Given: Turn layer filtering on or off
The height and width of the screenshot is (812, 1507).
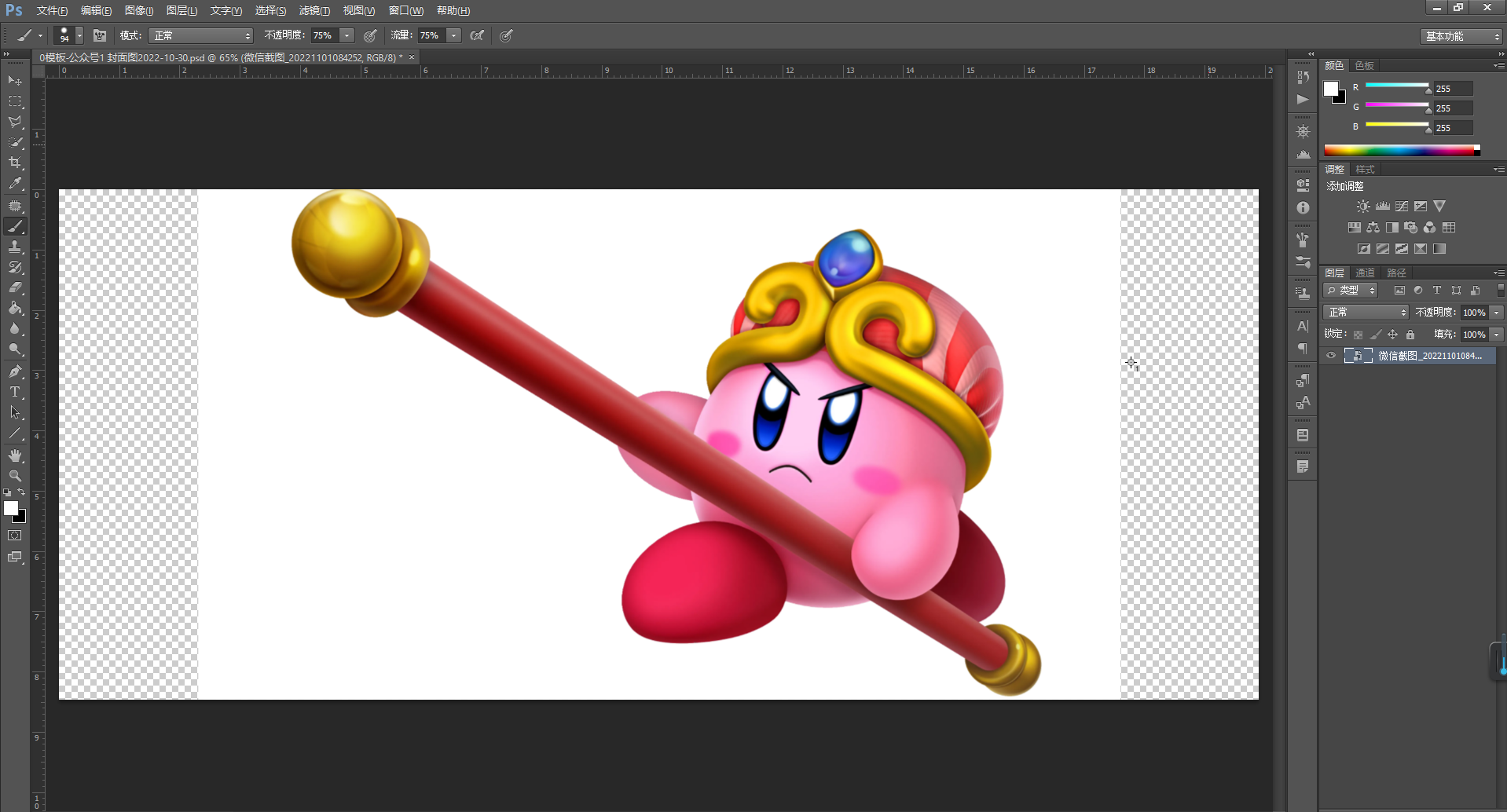Looking at the screenshot, I should (1501, 291).
